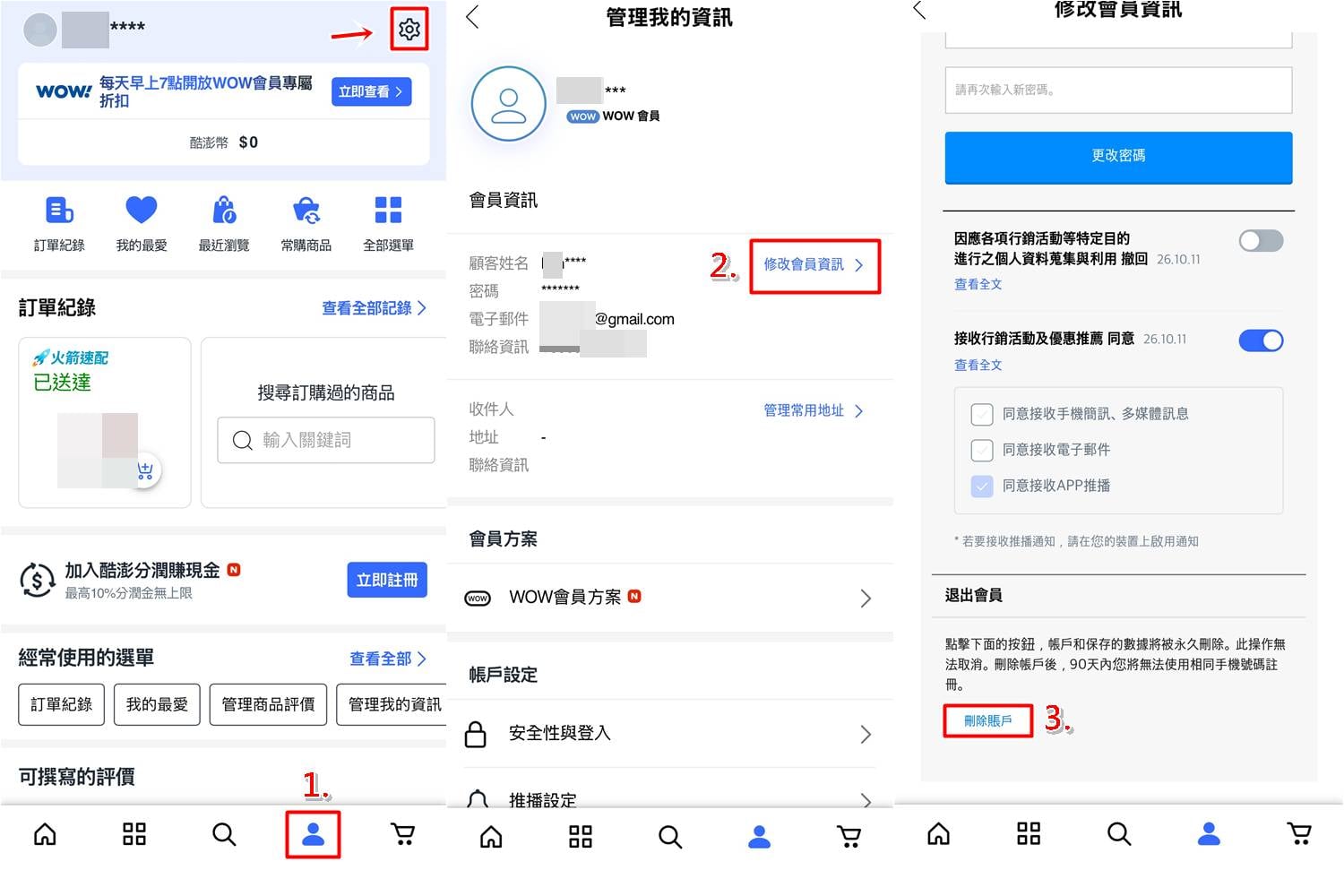Select the 訂單紀錄 chip under 經常使用的選單
Viewport: 1344px width, 896px height.
pyautogui.click(x=62, y=704)
